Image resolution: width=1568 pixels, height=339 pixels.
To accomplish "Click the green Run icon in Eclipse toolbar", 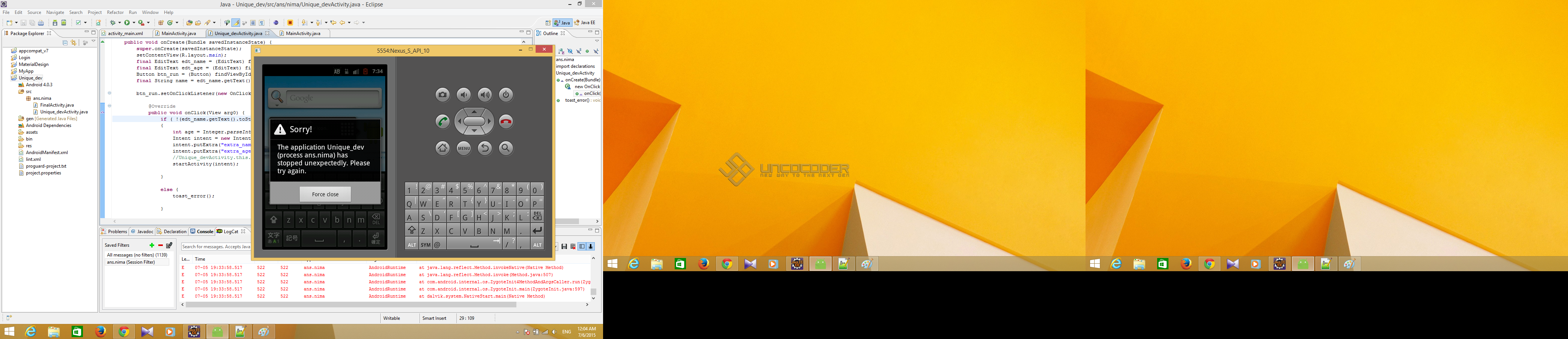I will coord(127,23).
